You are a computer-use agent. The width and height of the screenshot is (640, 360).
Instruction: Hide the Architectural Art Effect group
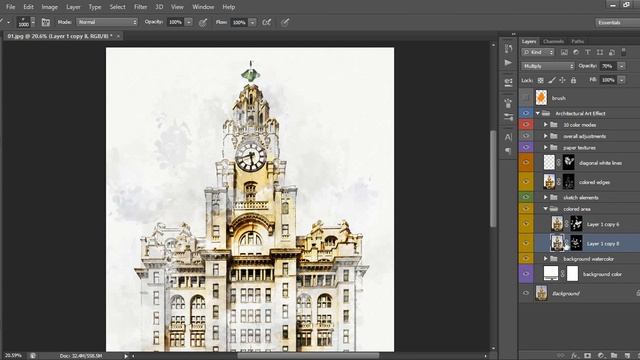[526, 113]
